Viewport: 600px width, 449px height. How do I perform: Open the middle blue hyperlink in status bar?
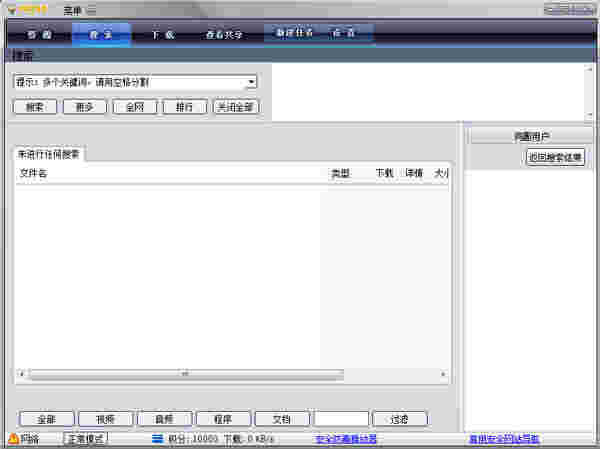point(346,439)
